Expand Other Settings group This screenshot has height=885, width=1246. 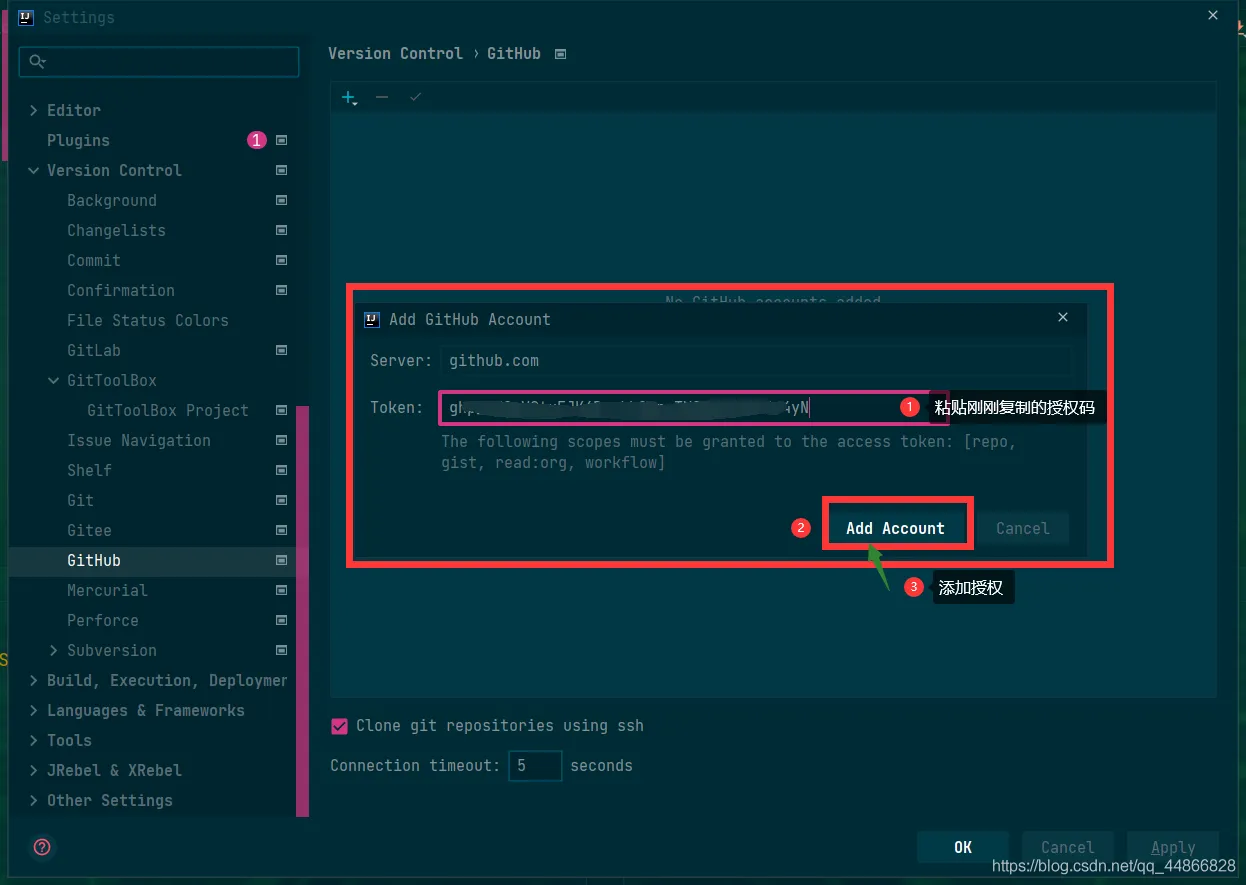(34, 800)
